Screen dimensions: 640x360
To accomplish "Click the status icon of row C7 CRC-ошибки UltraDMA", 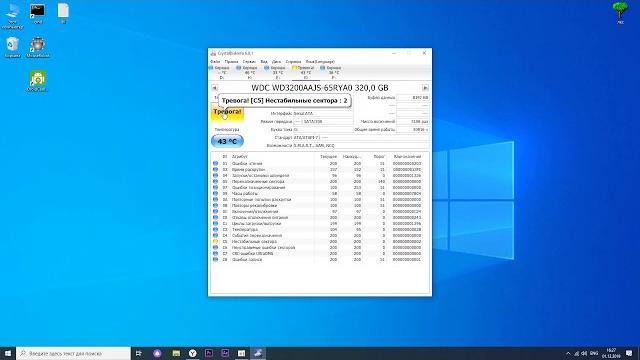I will tap(215, 253).
